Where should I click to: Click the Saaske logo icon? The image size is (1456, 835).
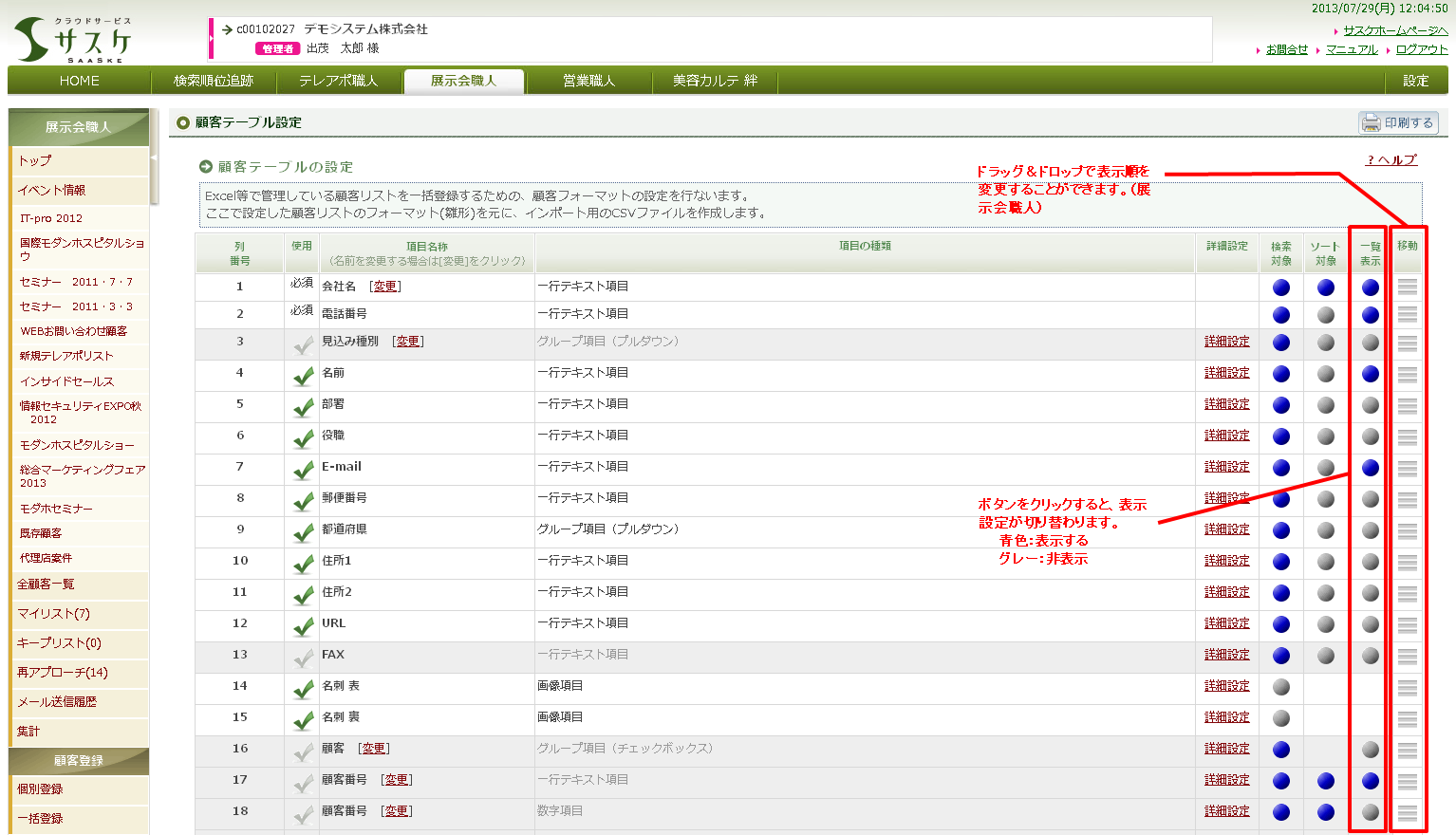(x=32, y=40)
